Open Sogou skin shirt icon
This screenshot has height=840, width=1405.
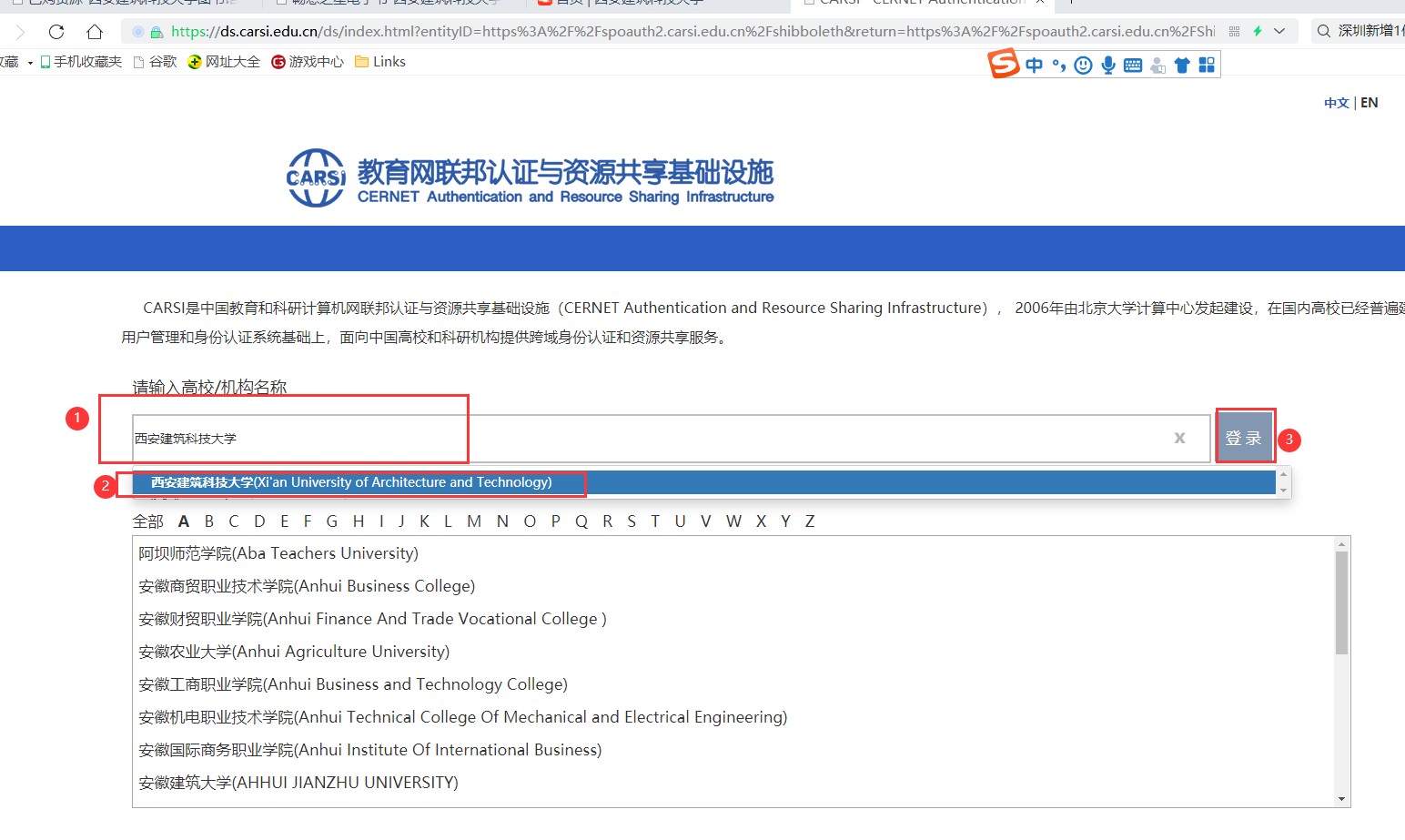(1182, 66)
